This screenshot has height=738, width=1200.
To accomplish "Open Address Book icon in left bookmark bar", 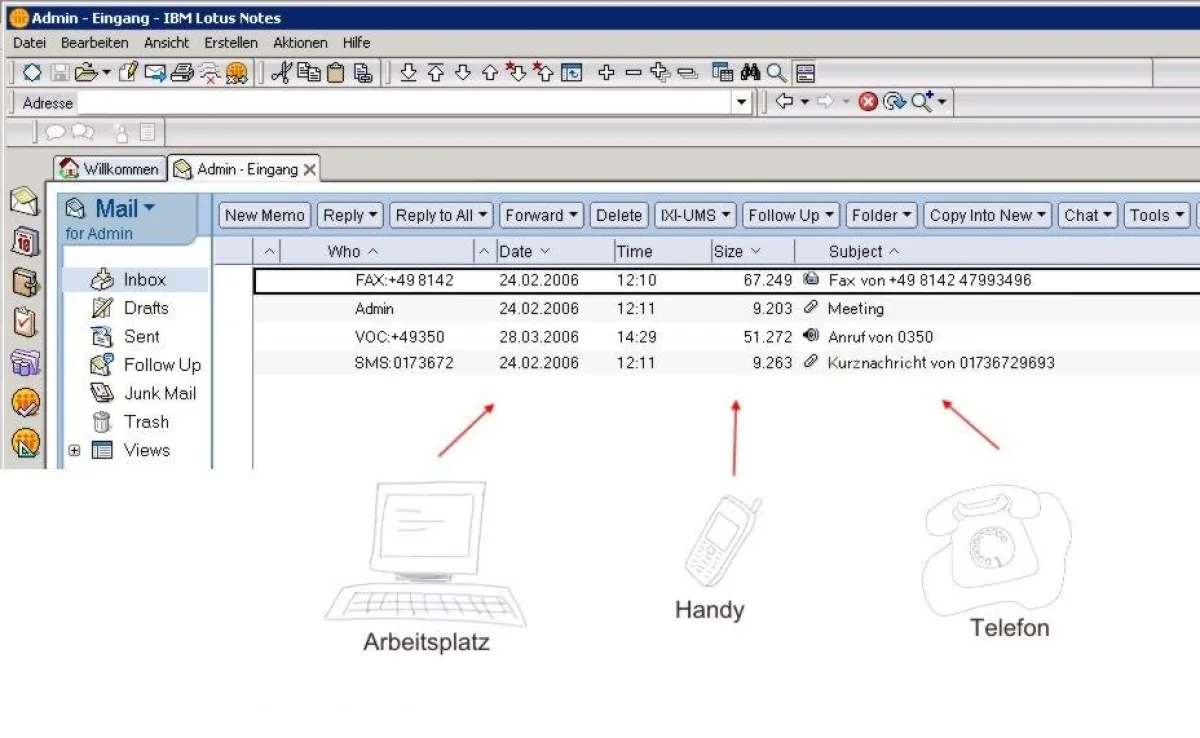I will pos(25,282).
